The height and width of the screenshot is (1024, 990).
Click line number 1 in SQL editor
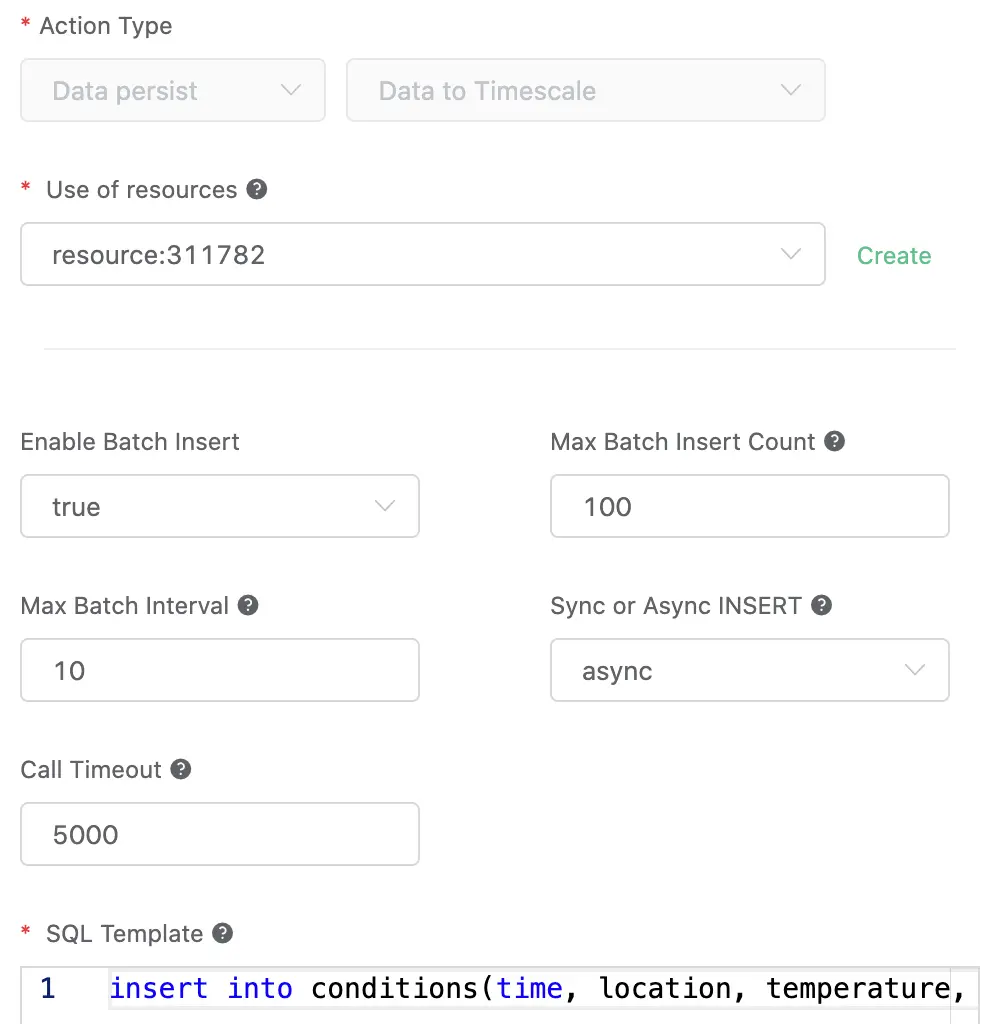pyautogui.click(x=47, y=989)
